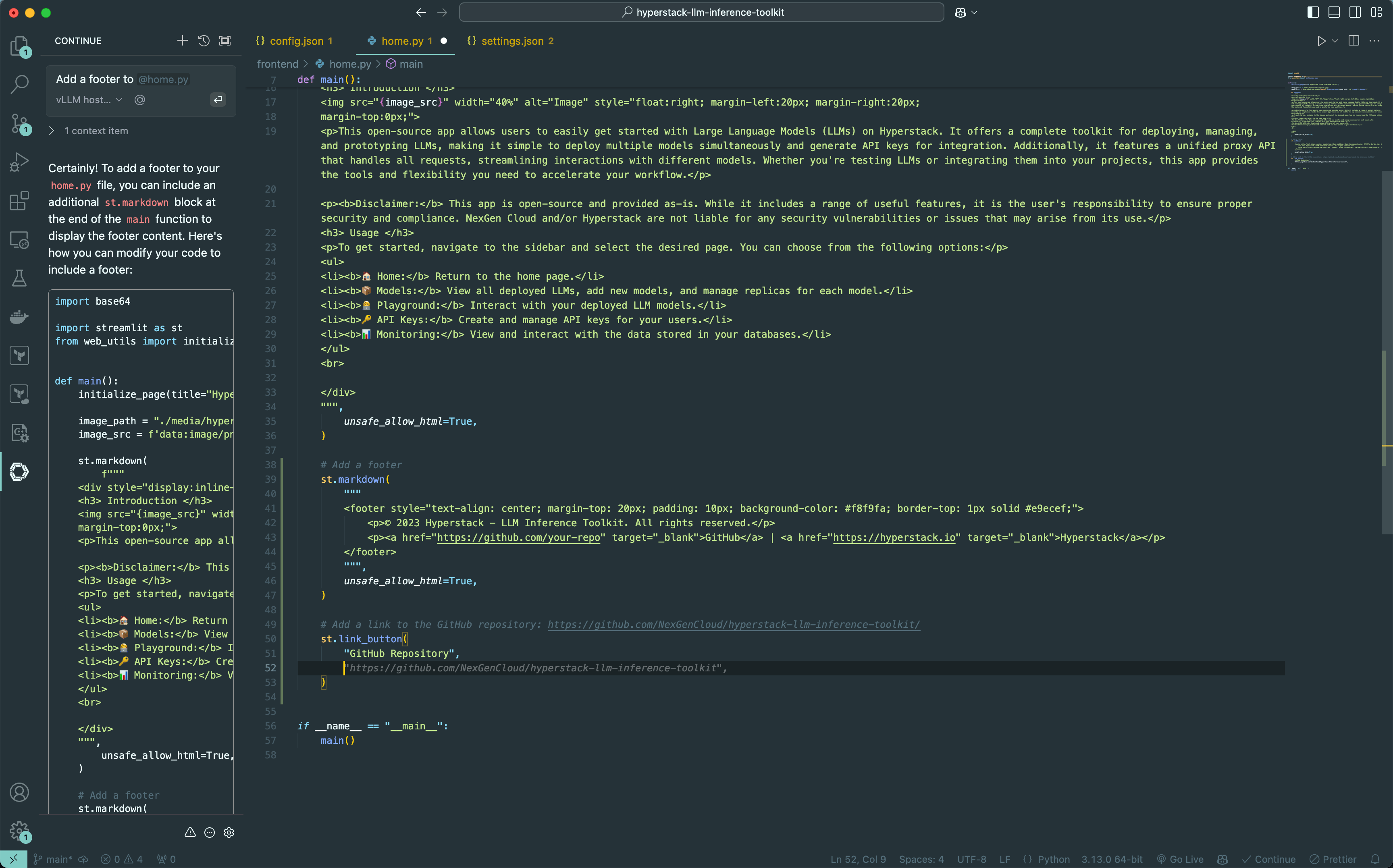Open the Extensions marketplace view
This screenshot has width=1393, height=868.
(x=19, y=201)
